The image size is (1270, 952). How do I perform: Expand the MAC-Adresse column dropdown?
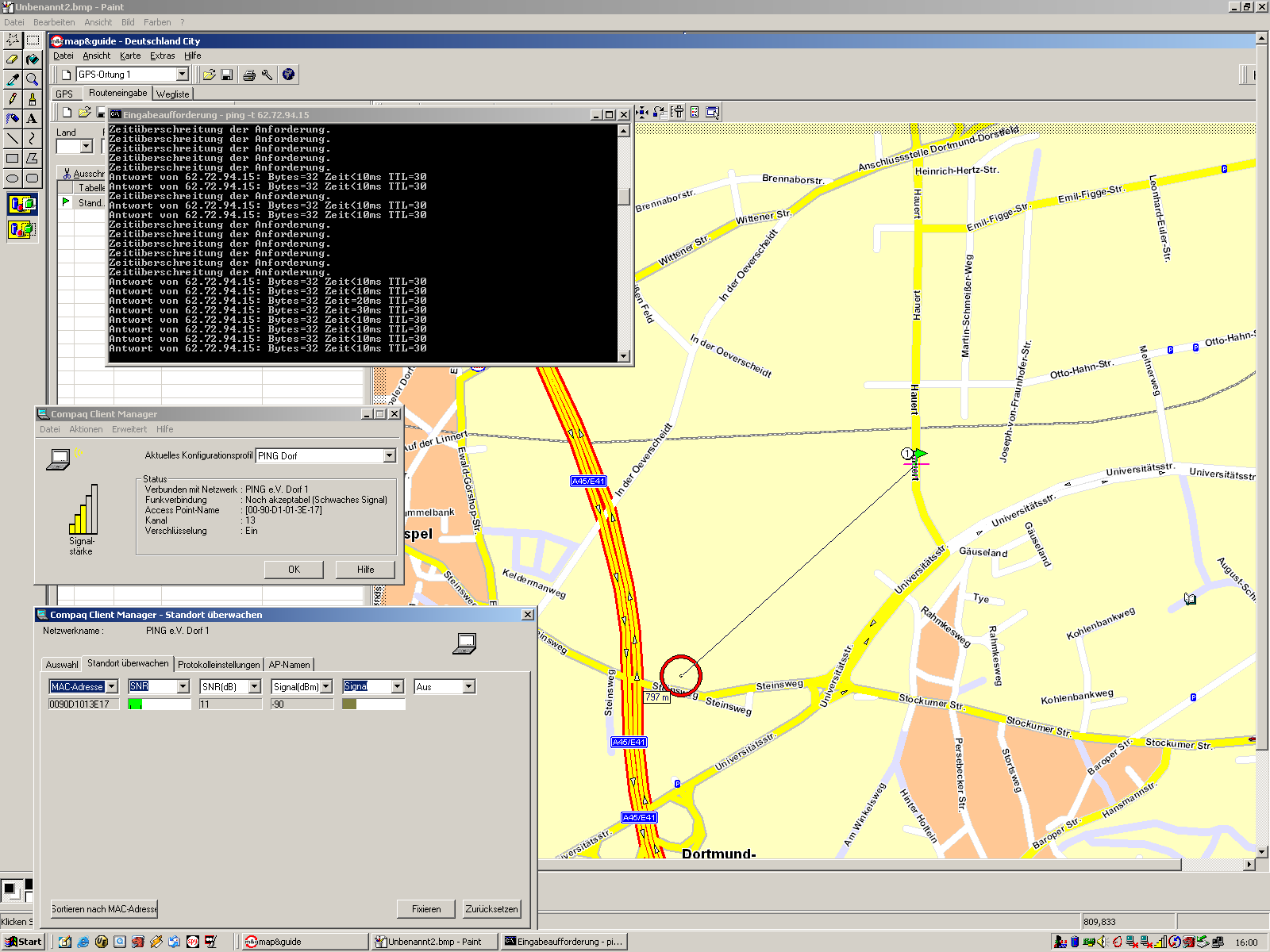[x=112, y=686]
